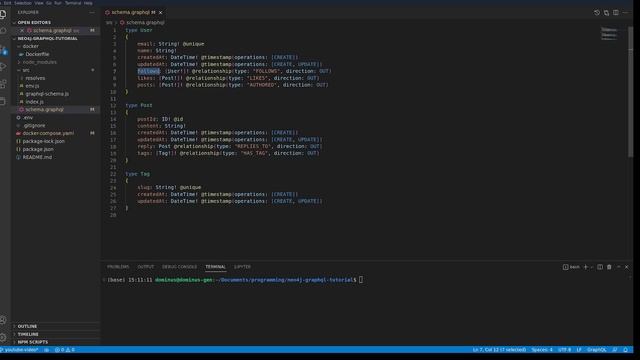Click the split editor icon
This screenshot has width=640, height=360.
tap(616, 13)
